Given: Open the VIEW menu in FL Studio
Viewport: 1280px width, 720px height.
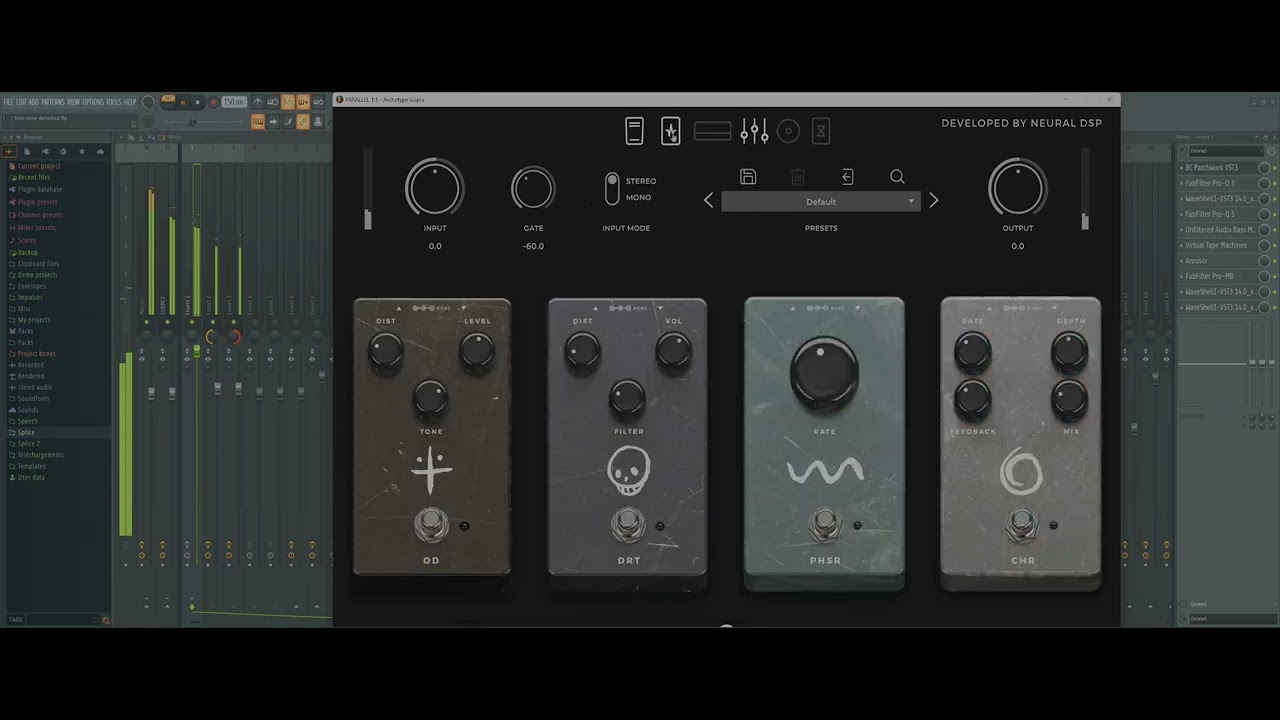Looking at the screenshot, I should [73, 102].
